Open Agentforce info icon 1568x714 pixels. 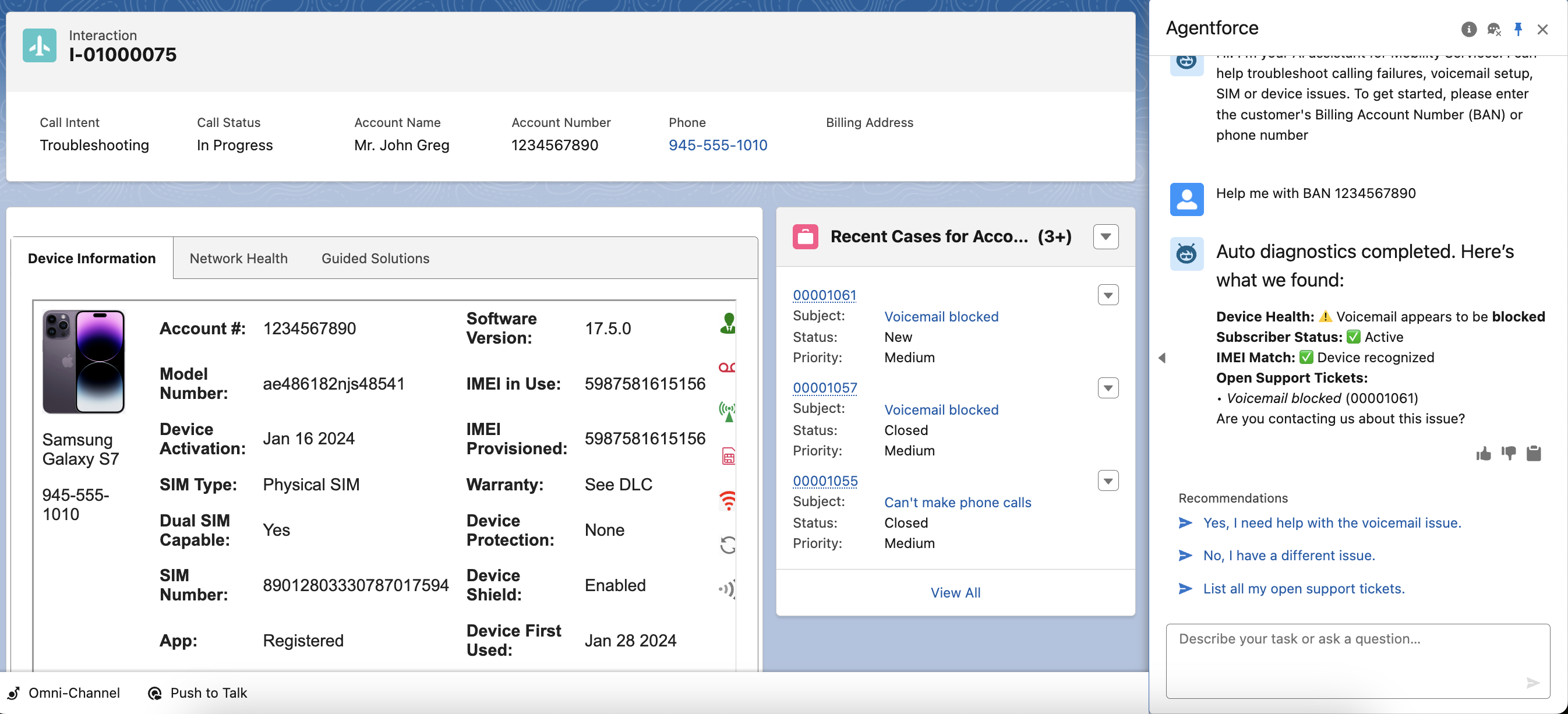click(1468, 29)
